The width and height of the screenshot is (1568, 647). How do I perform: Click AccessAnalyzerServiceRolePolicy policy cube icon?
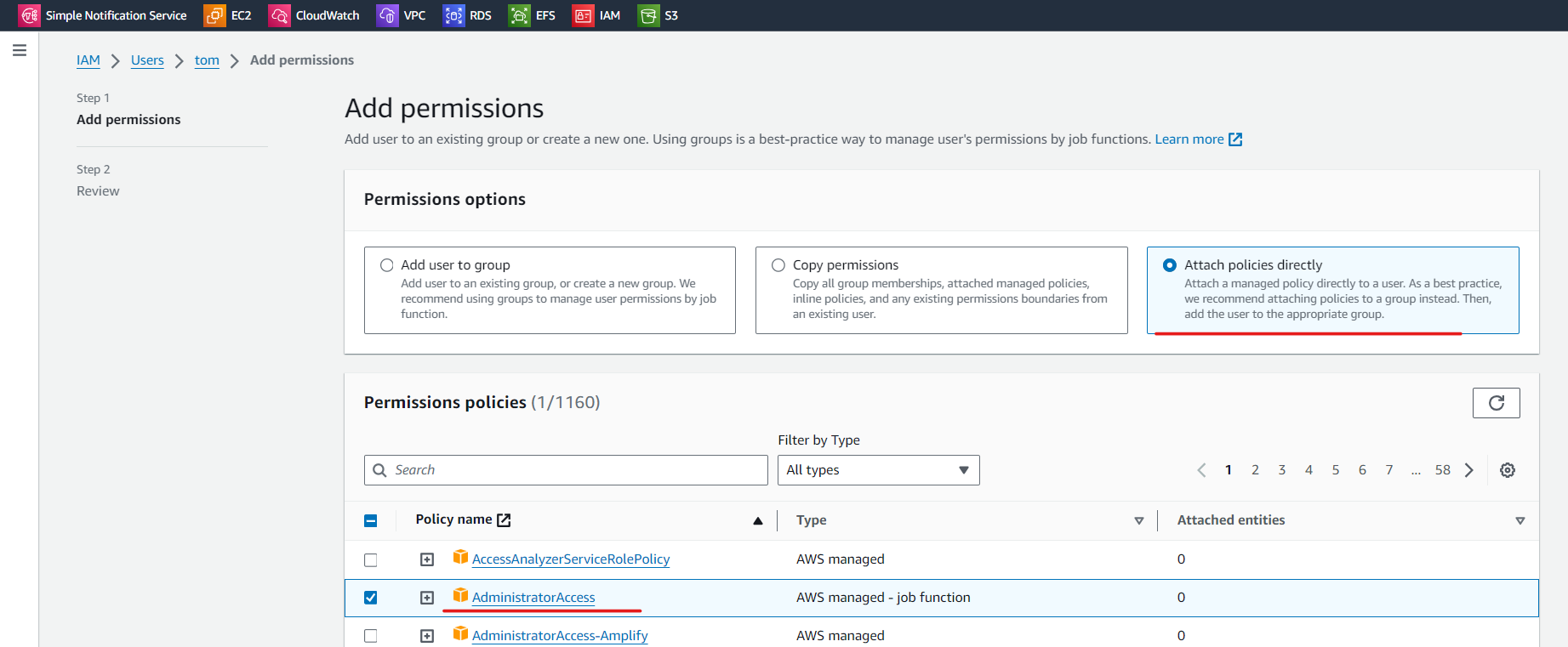[x=460, y=557]
